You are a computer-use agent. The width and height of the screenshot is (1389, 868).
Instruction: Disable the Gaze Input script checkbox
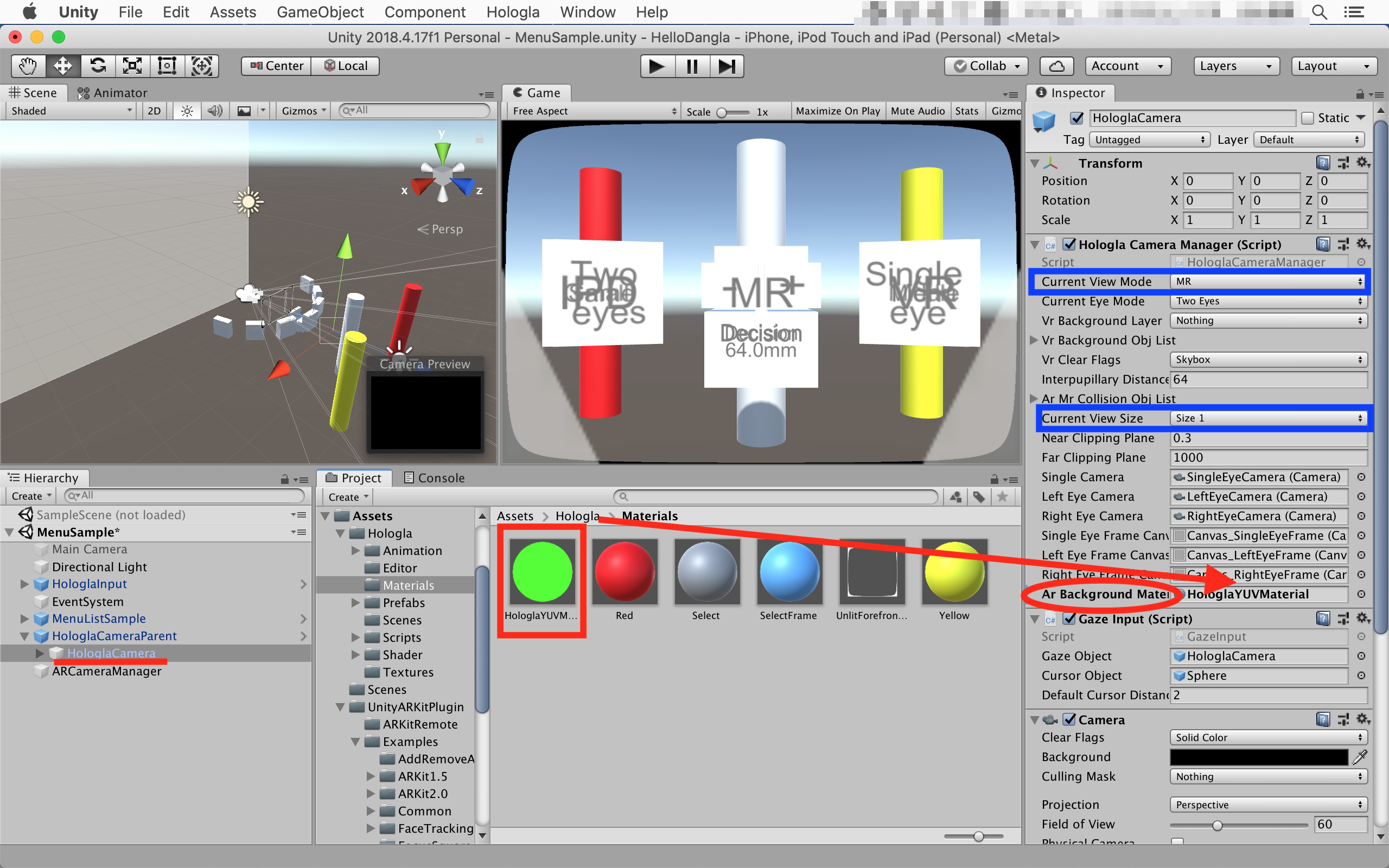coord(1069,619)
